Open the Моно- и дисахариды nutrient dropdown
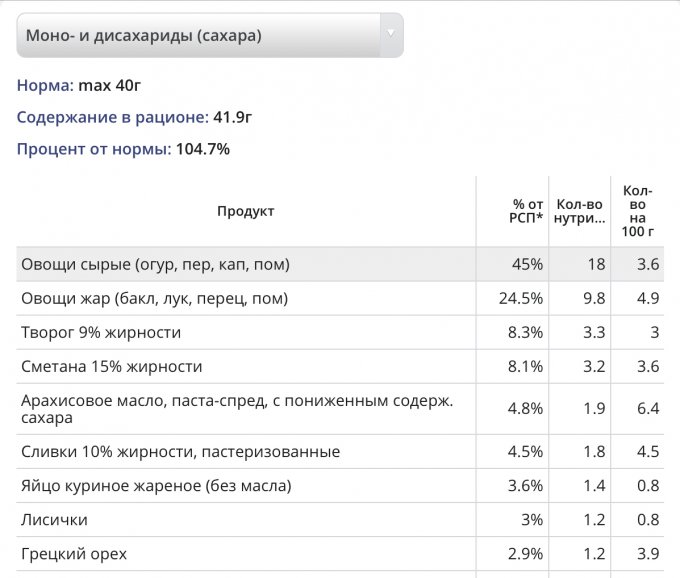 198,36
